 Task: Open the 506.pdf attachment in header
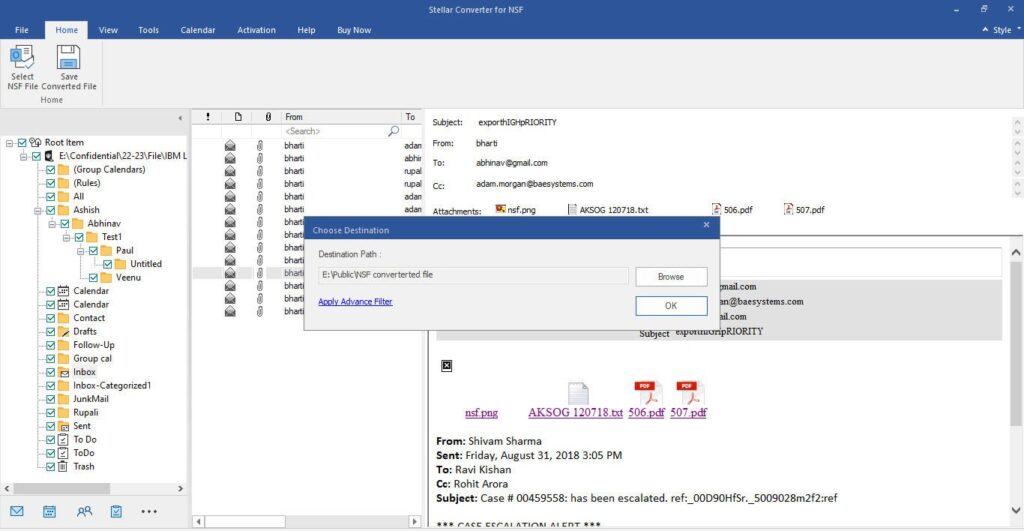click(x=732, y=210)
